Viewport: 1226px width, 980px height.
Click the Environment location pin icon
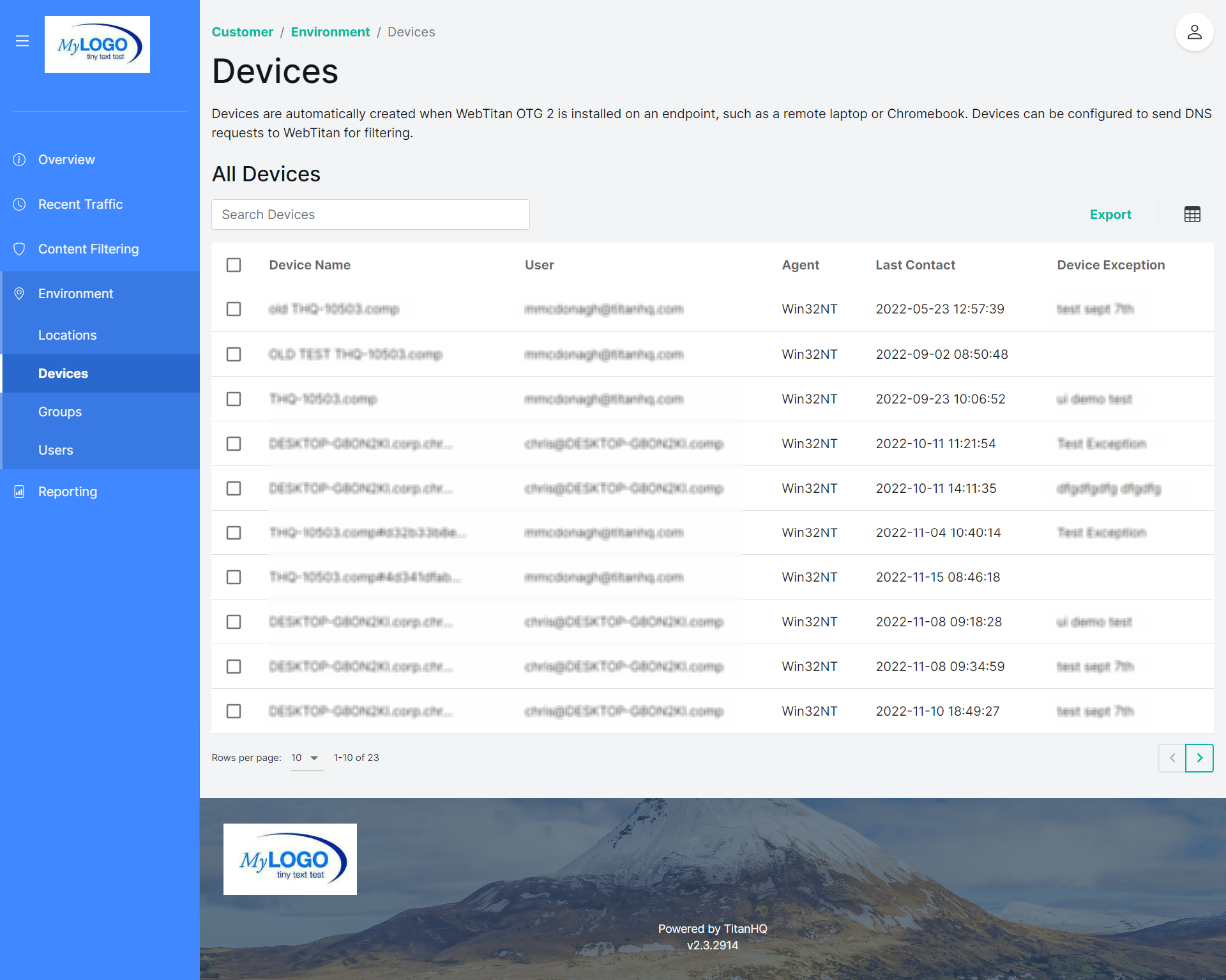(x=19, y=293)
